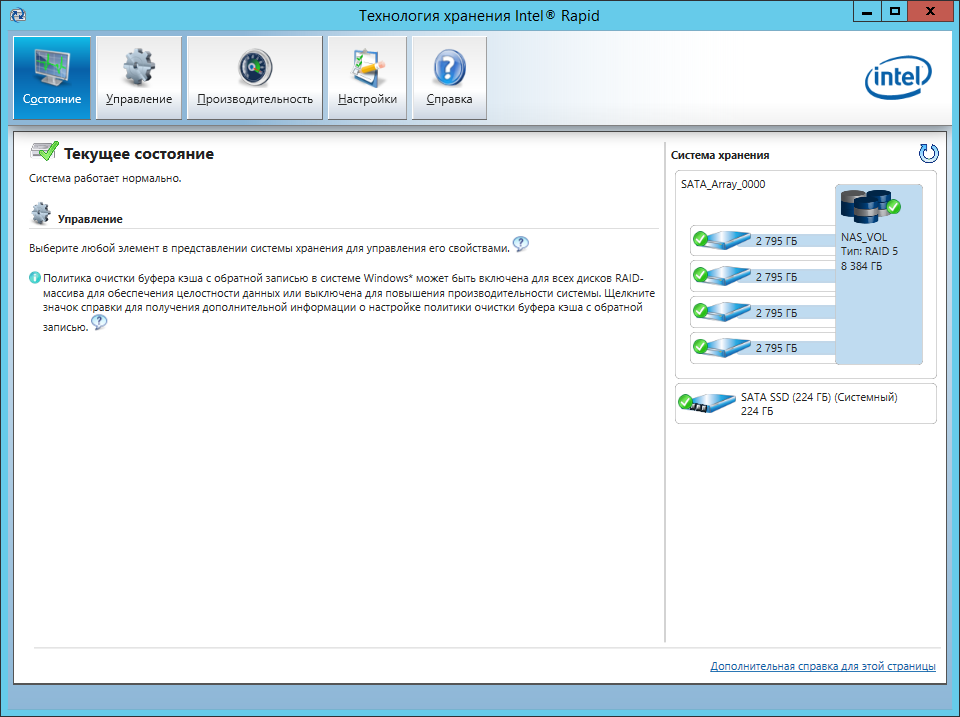Image resolution: width=960 pixels, height=717 pixels.
Task: Select the second 2 795 ГБ array disk
Action: click(x=763, y=277)
